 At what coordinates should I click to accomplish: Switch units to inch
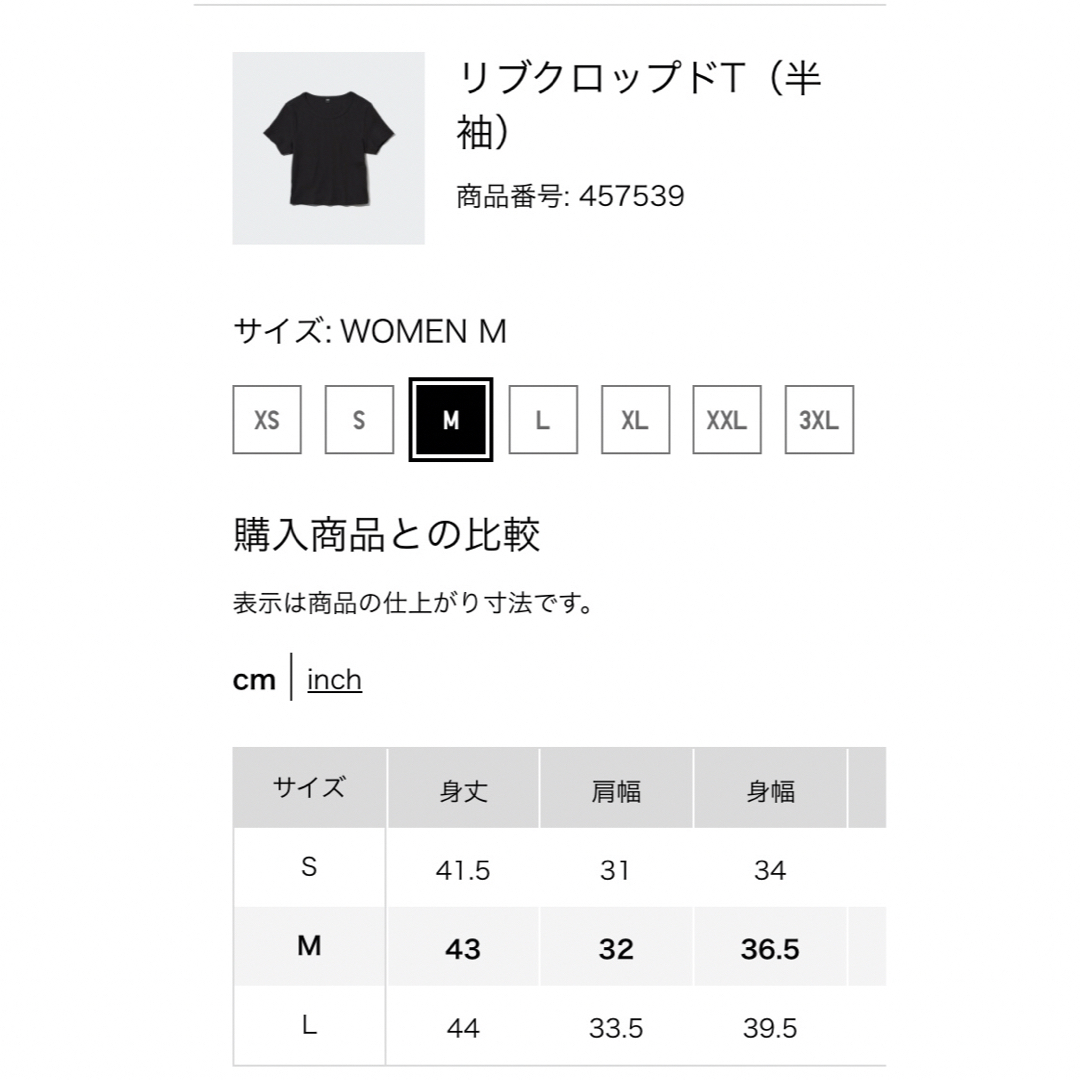(335, 680)
